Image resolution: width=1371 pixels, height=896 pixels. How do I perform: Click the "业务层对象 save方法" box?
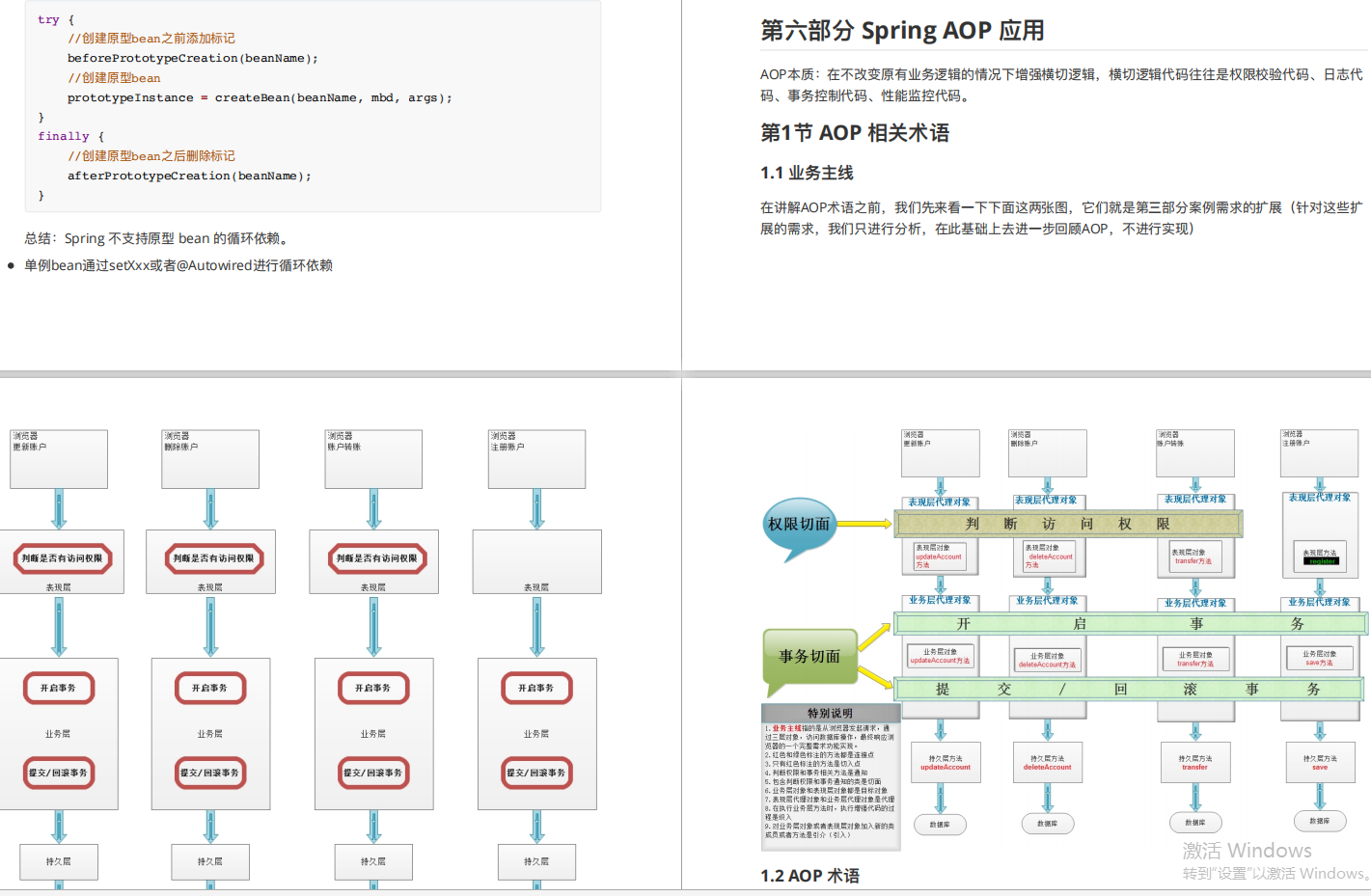click(1319, 658)
